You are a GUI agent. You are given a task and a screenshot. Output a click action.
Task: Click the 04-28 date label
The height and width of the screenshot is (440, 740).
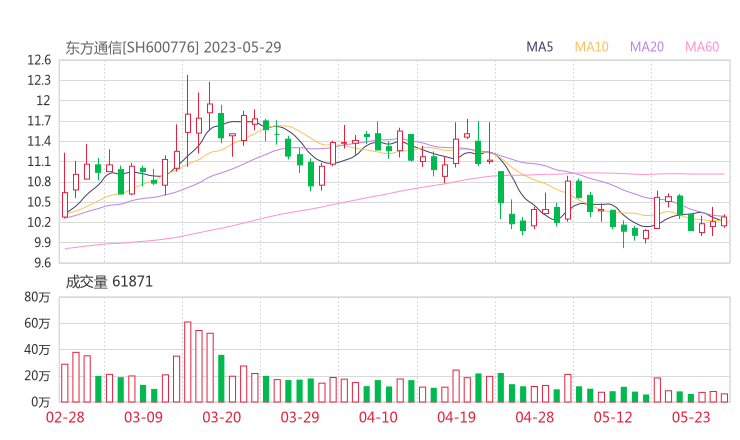tap(535, 417)
